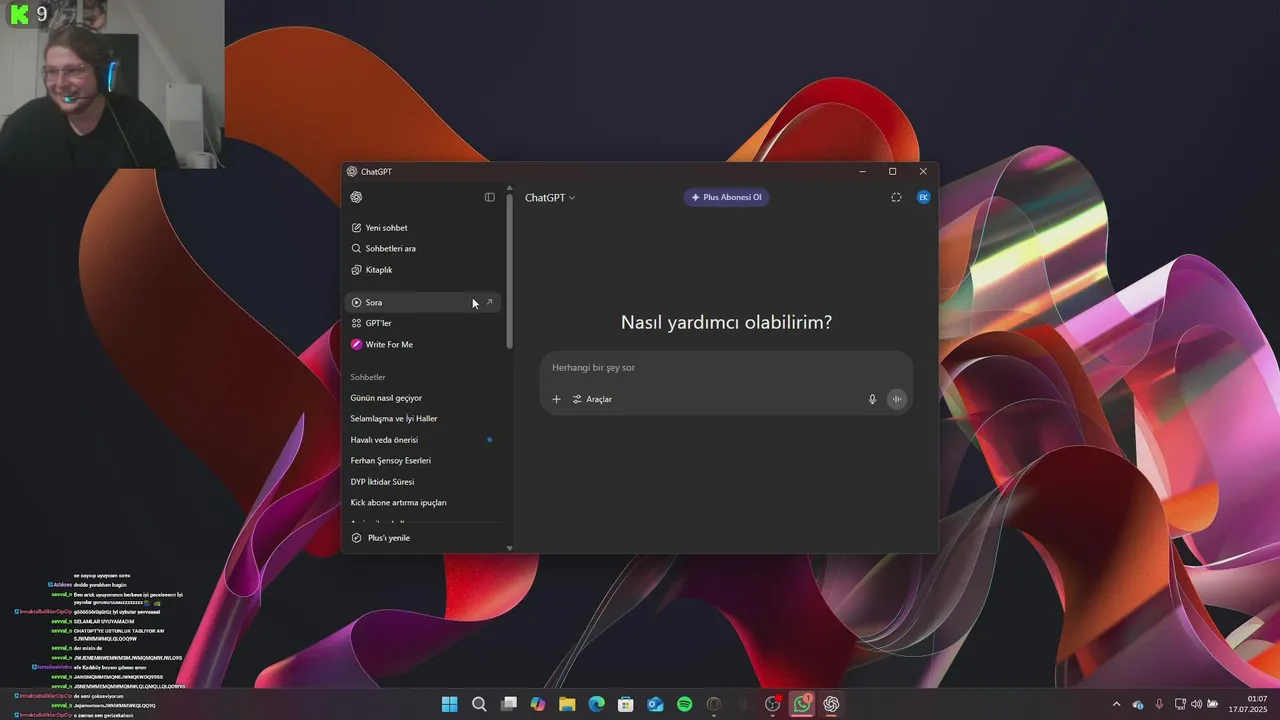Click the sidebar scroll up arrow
1280x720 pixels.
[510, 188]
